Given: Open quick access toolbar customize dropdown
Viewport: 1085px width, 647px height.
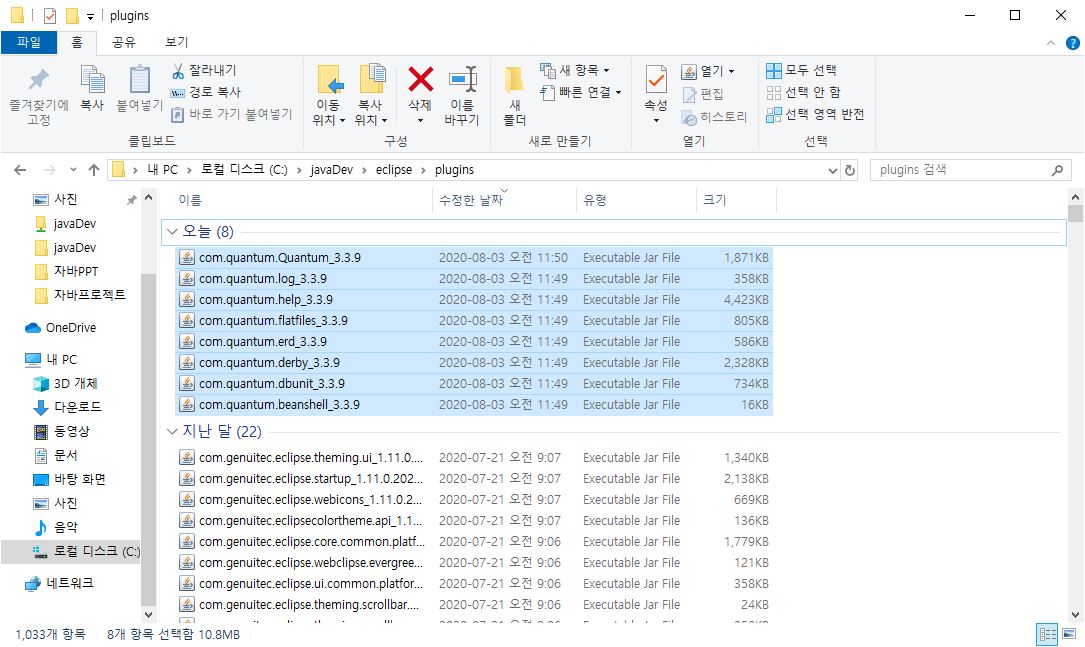Looking at the screenshot, I should 90,16.
